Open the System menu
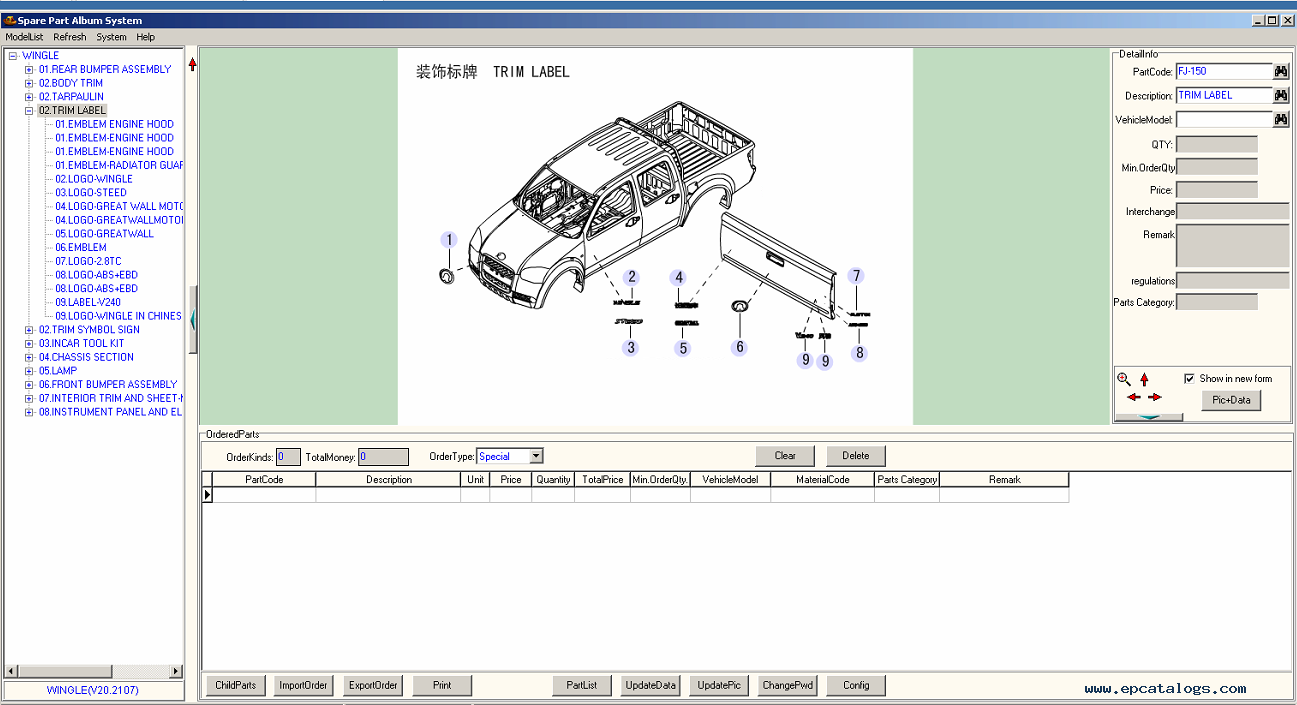The width and height of the screenshot is (1297, 705). point(111,37)
